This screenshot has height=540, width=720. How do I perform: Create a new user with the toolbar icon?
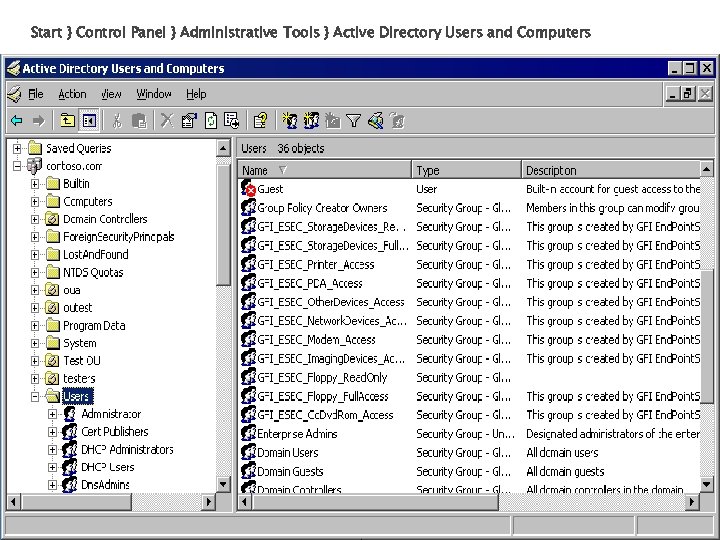(289, 120)
